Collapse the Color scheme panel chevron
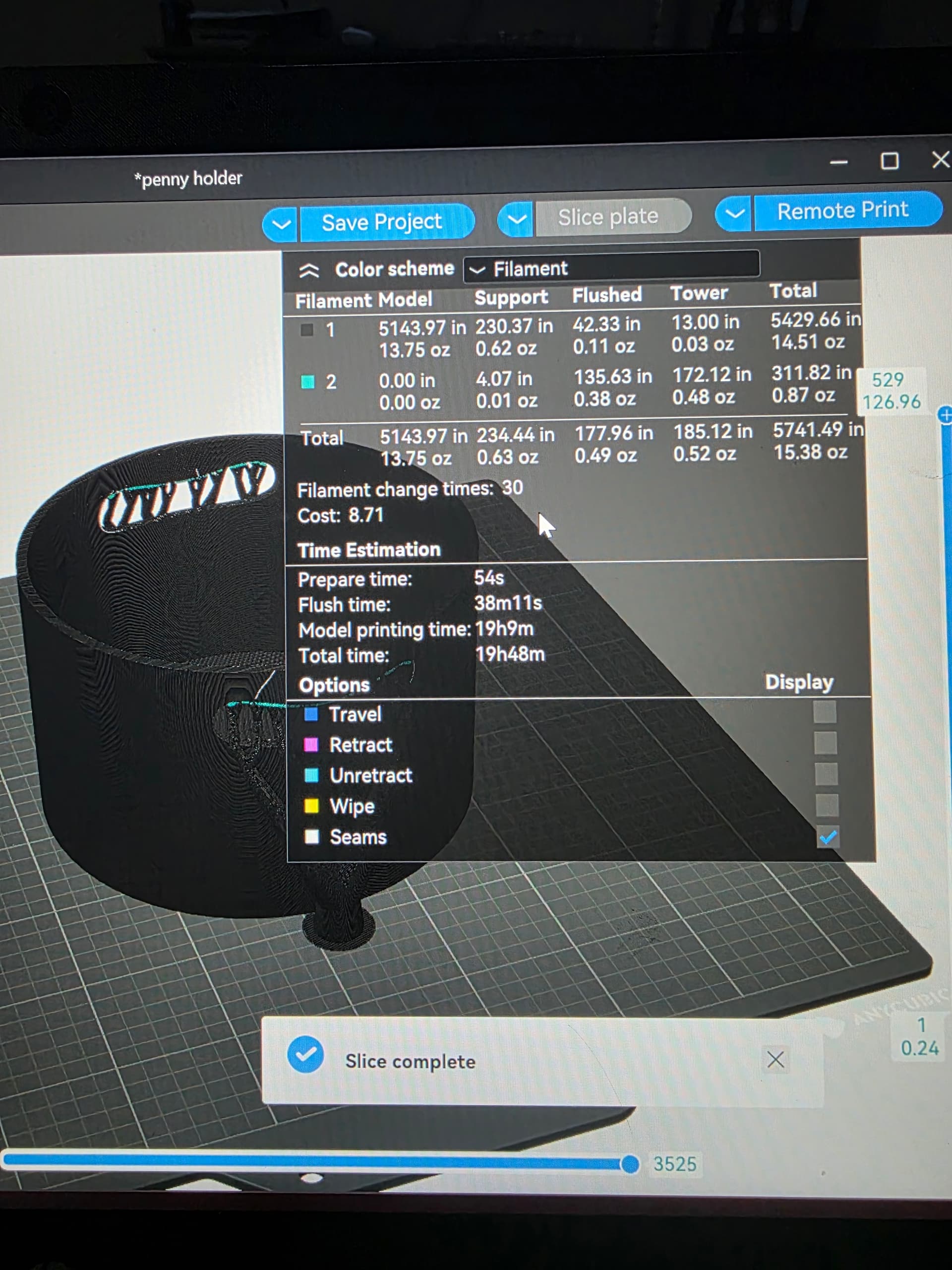952x1270 pixels. 309,271
